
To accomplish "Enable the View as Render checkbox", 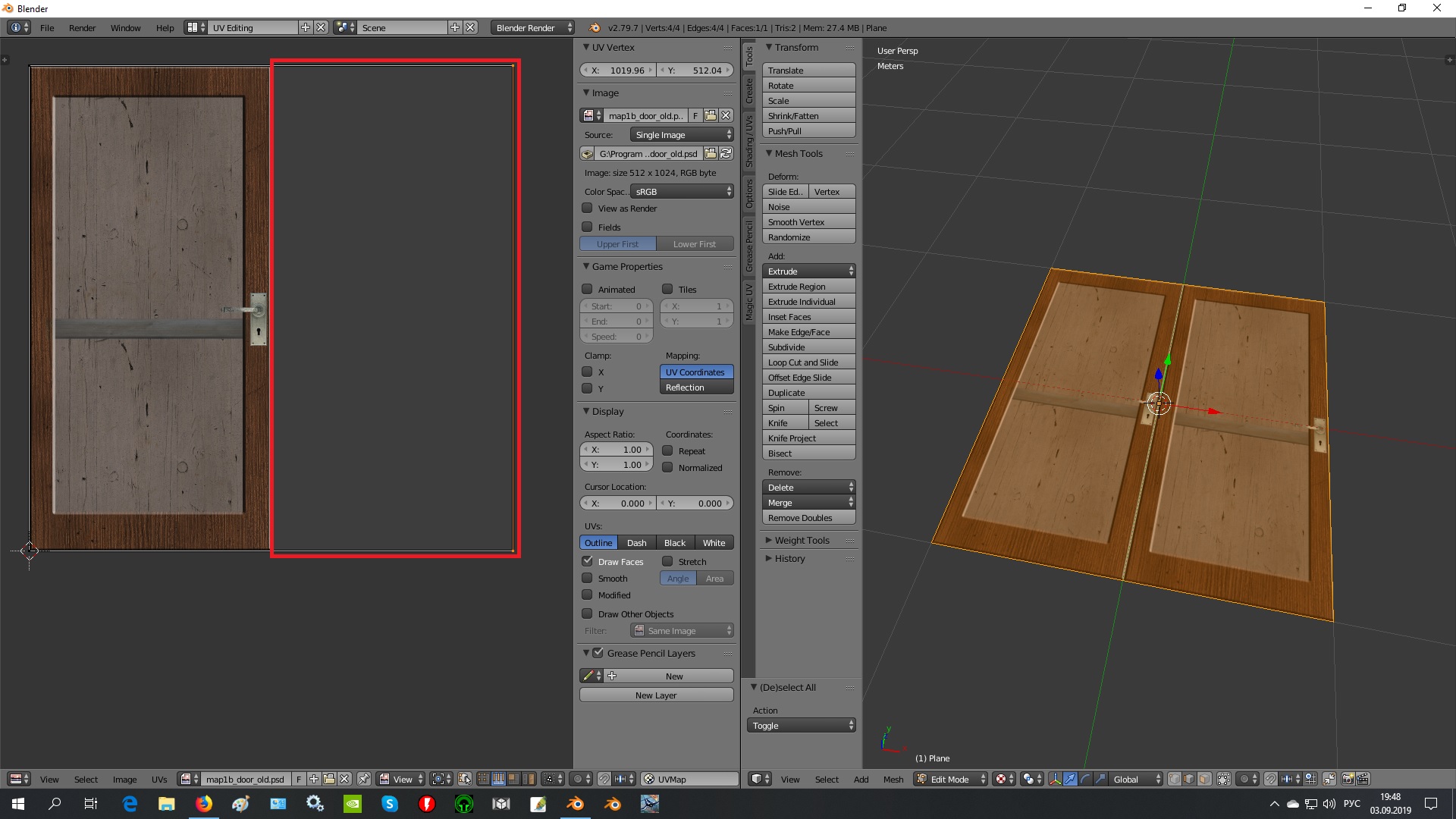I will [587, 208].
